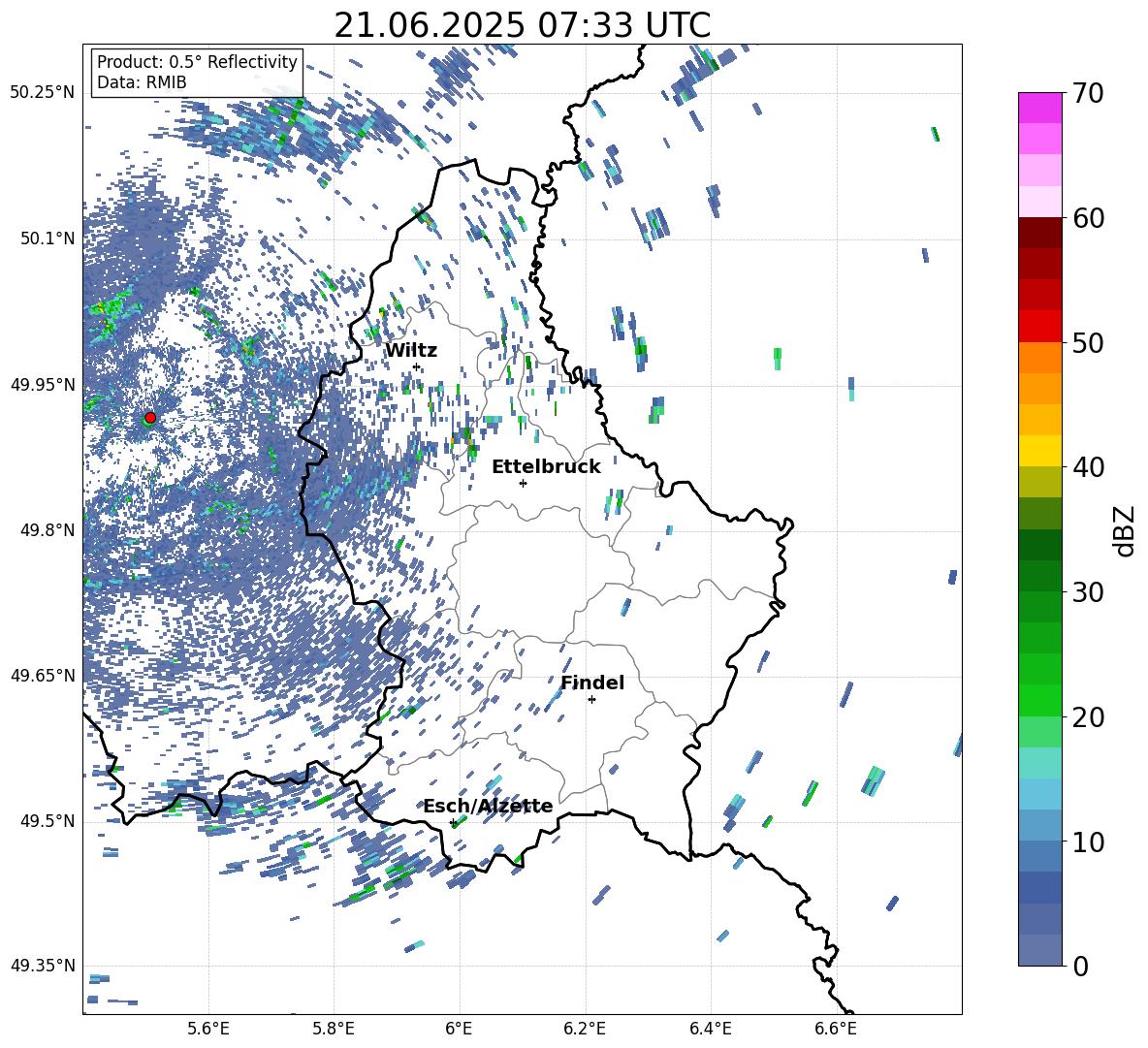Click the 30 tick label on colorbar
This screenshot has height=1048, width=1148.
[1088, 592]
